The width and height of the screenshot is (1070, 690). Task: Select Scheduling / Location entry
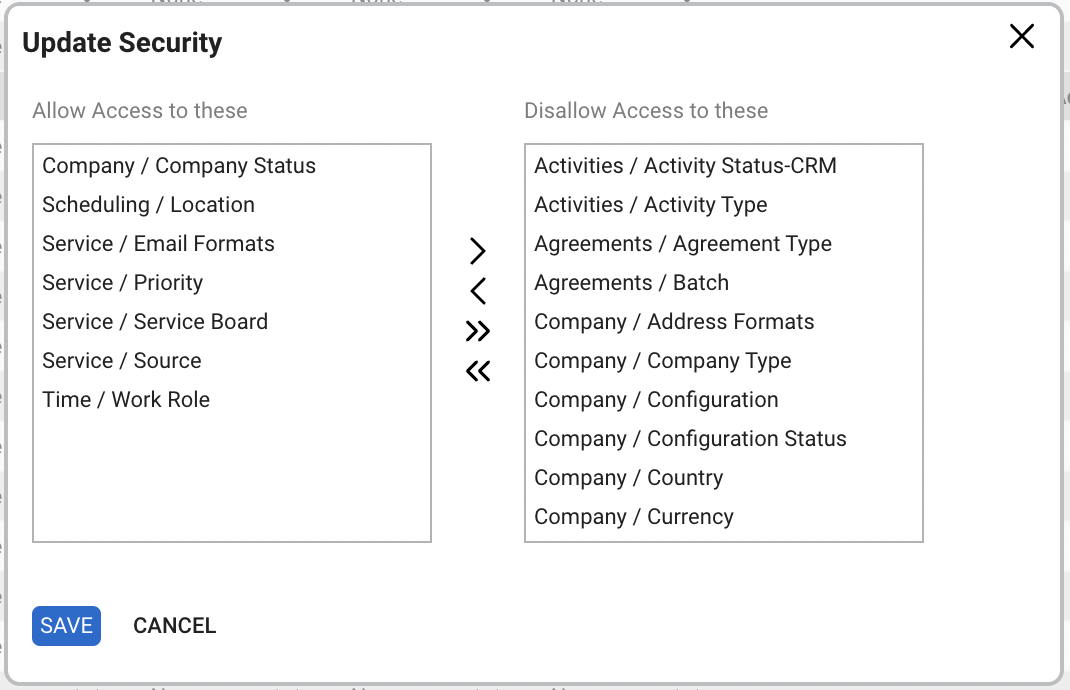pyautogui.click(x=148, y=205)
